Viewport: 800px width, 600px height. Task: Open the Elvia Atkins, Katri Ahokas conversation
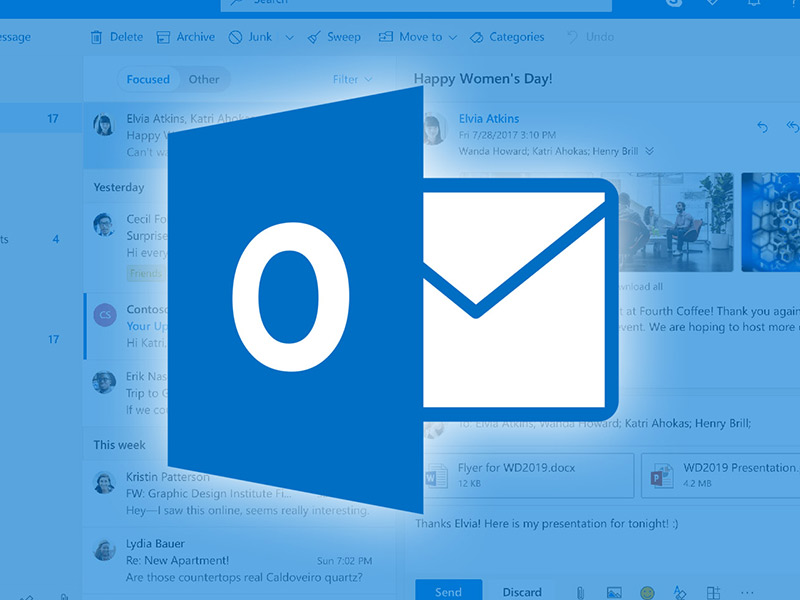(240, 135)
